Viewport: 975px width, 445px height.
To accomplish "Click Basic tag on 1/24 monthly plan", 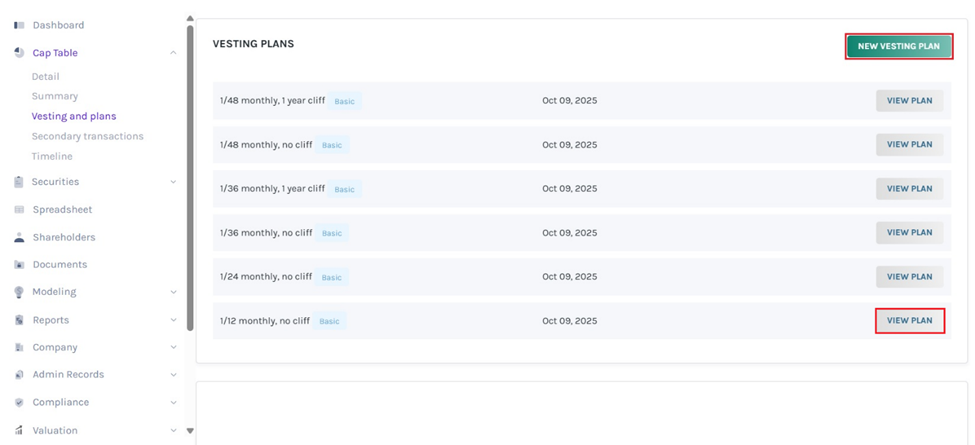I will [331, 277].
